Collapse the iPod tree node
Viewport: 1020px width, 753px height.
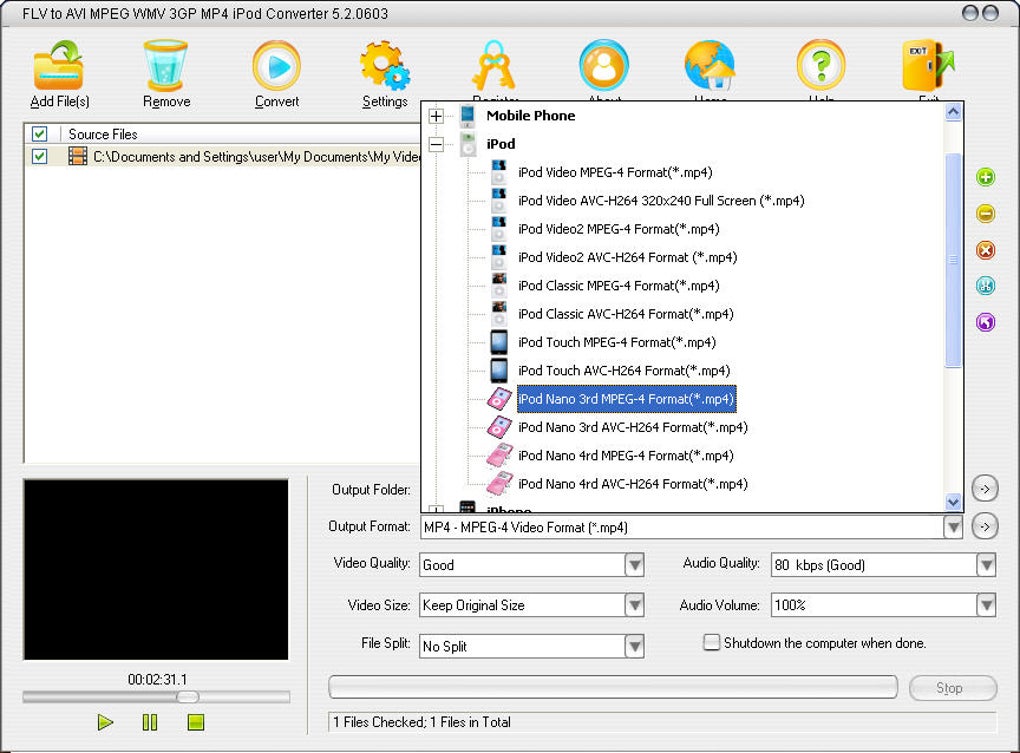[x=436, y=144]
